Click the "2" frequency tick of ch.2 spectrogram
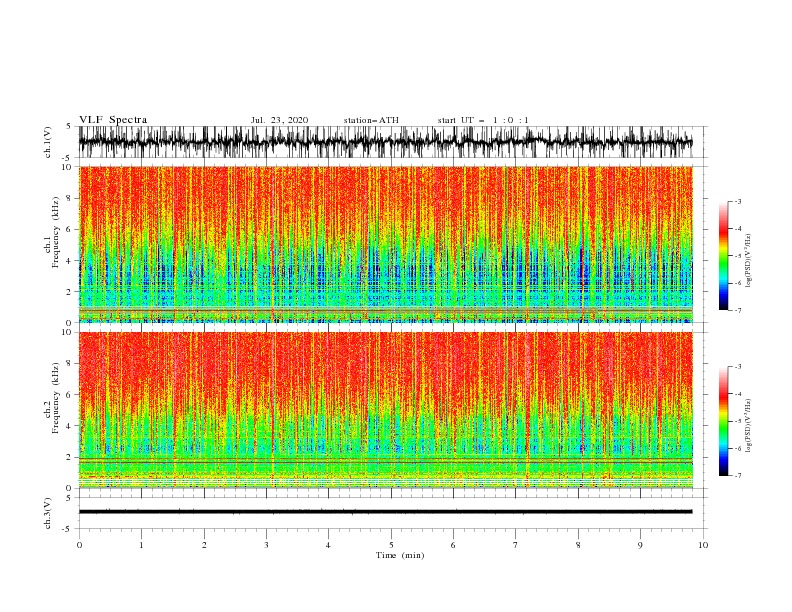This screenshot has height=612, width=792. pos(70,457)
